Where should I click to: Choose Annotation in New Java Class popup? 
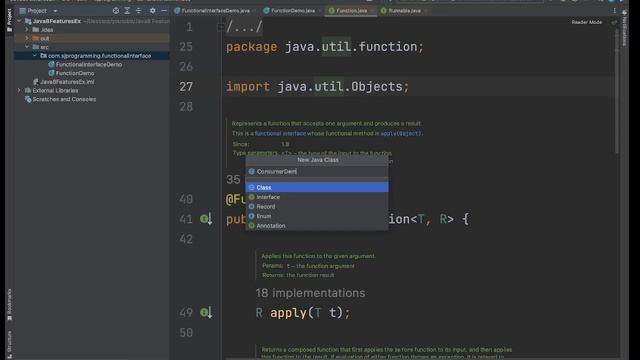[x=317, y=225]
